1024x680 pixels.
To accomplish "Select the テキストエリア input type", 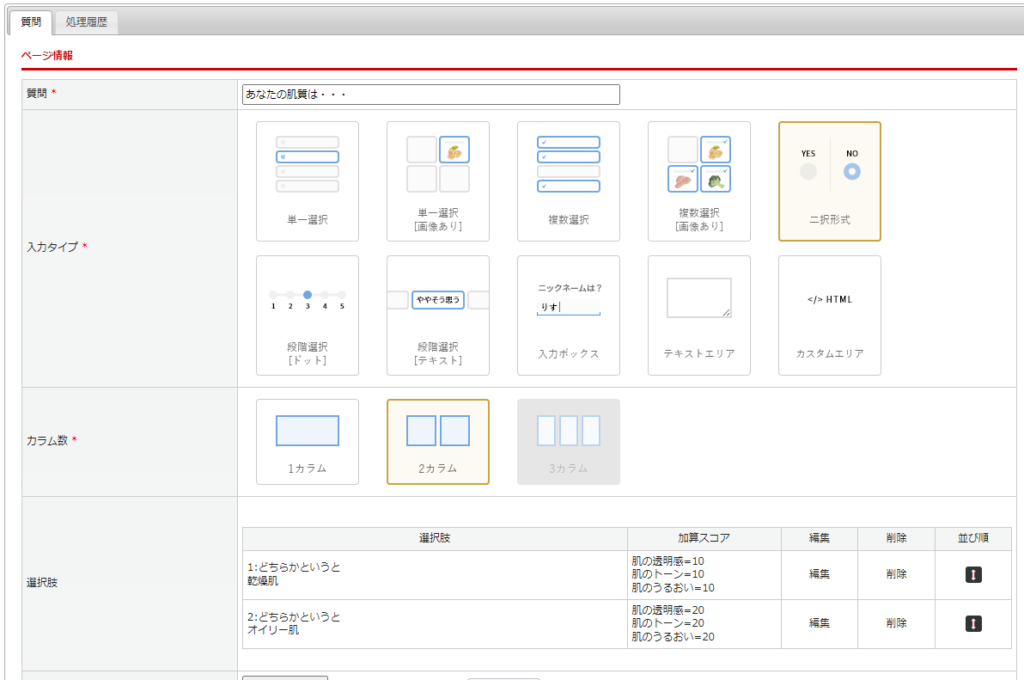I will (699, 315).
